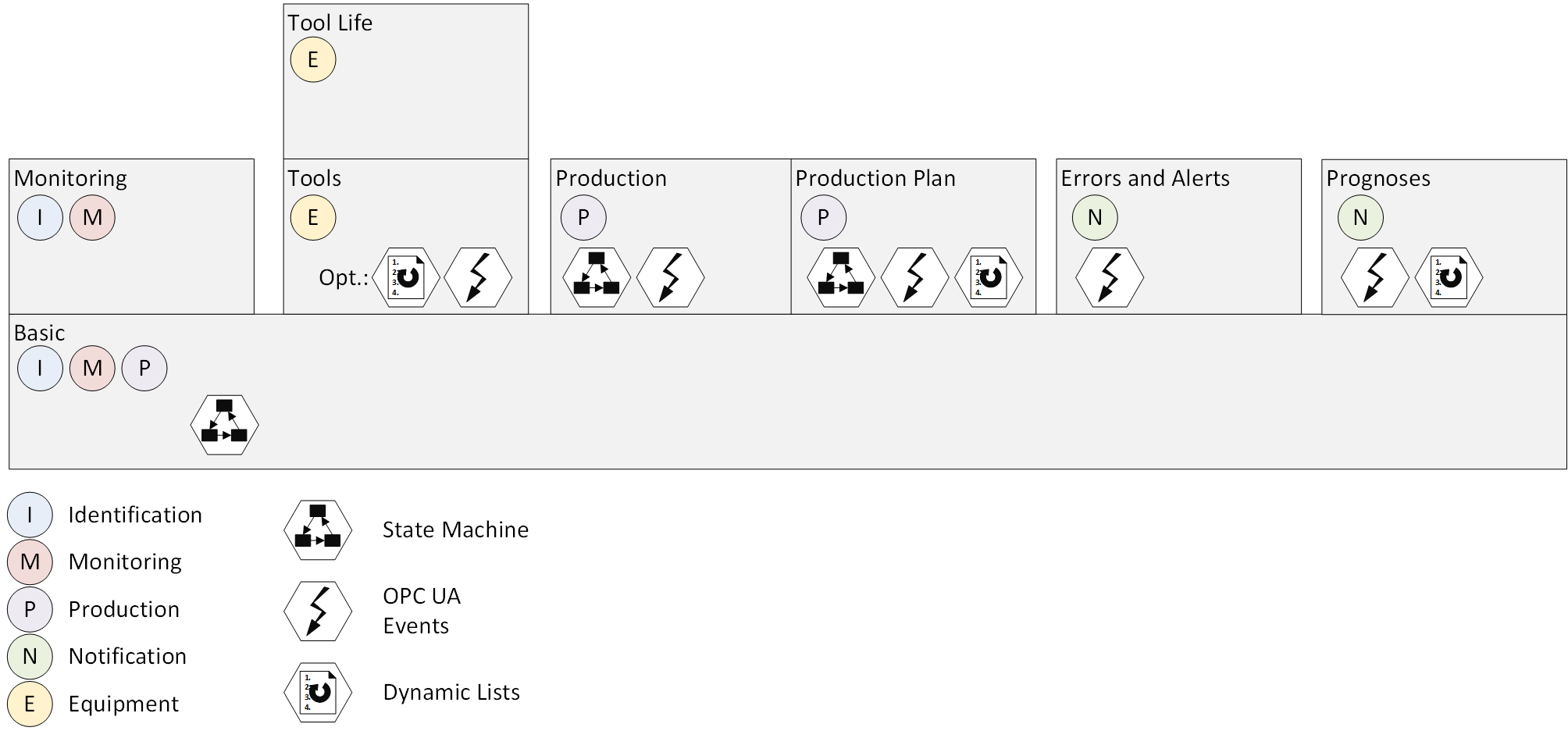
Task: Click the P circle in Basic box
Action: coord(144,368)
